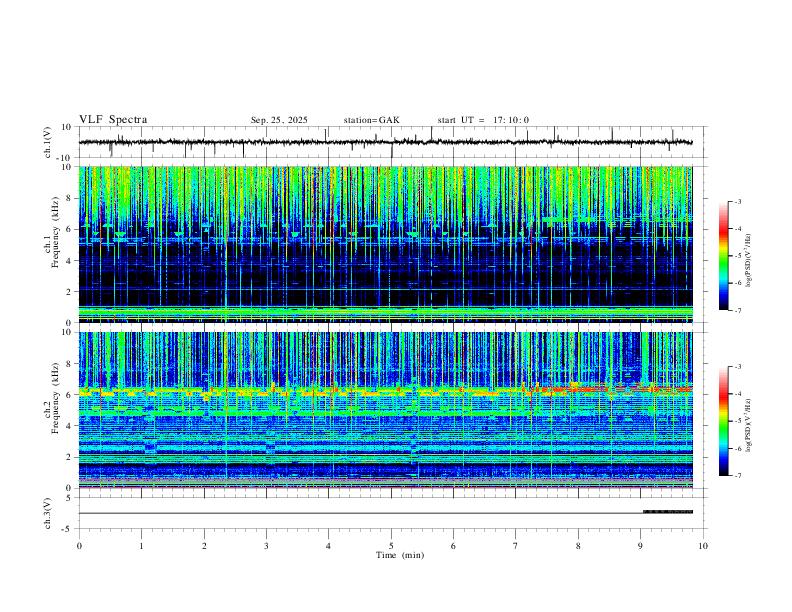Select the date "Sep. 25, 2025"

(x=279, y=120)
